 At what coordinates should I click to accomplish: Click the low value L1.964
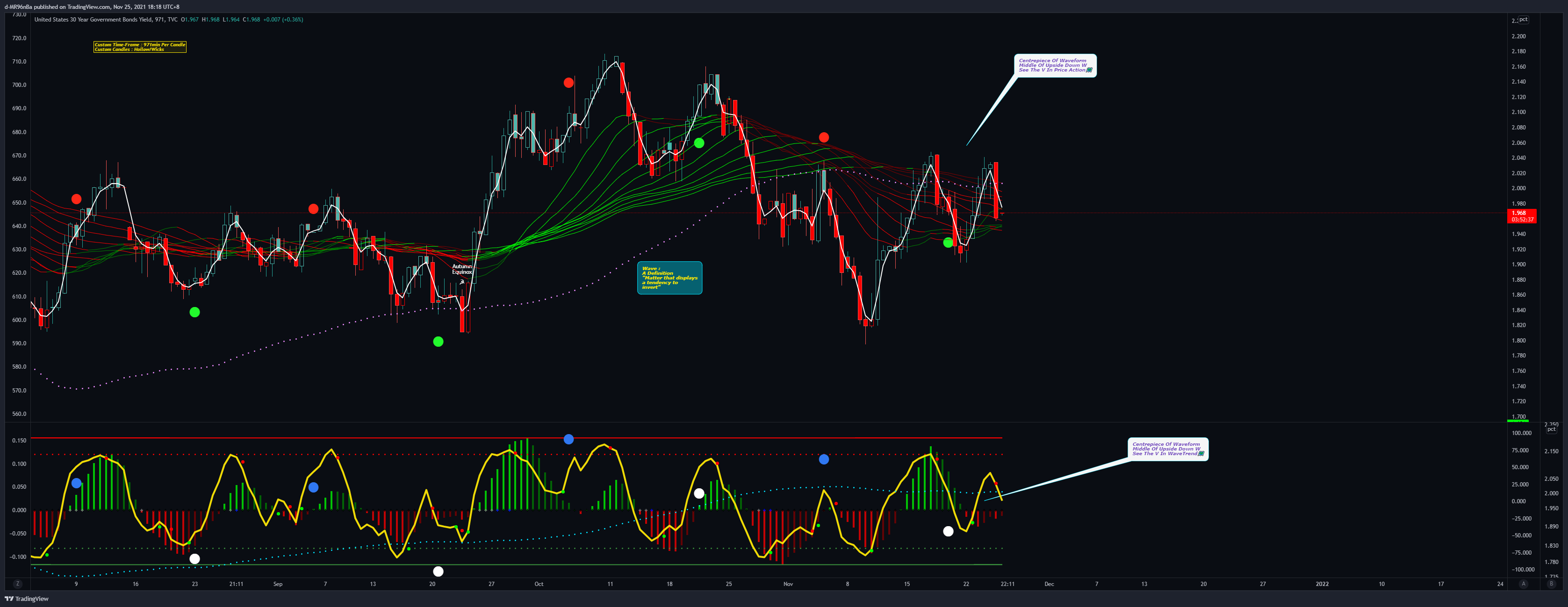tap(230, 20)
